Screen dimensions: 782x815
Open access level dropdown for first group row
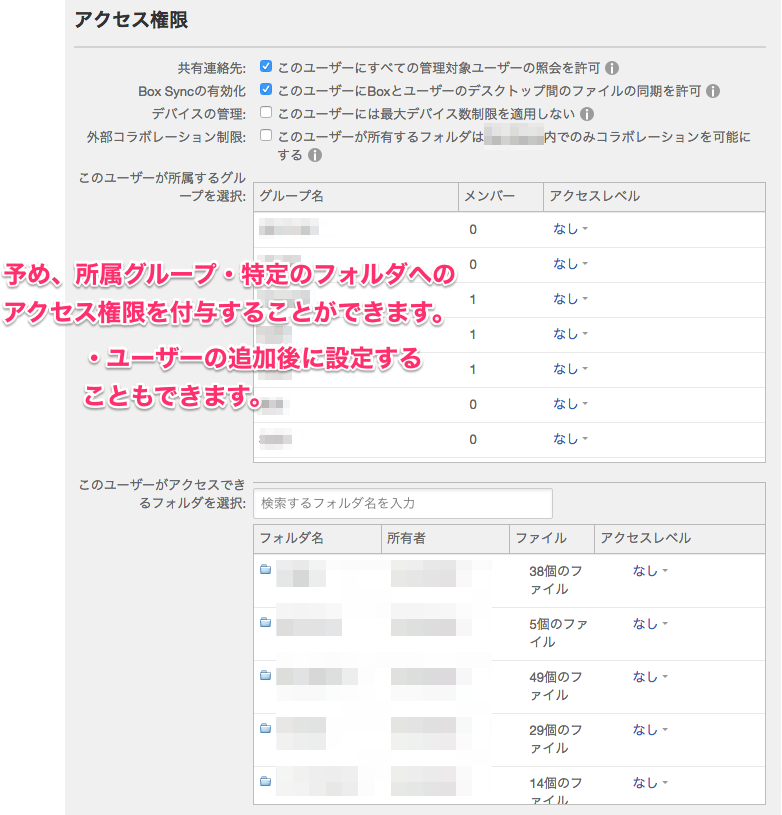570,229
